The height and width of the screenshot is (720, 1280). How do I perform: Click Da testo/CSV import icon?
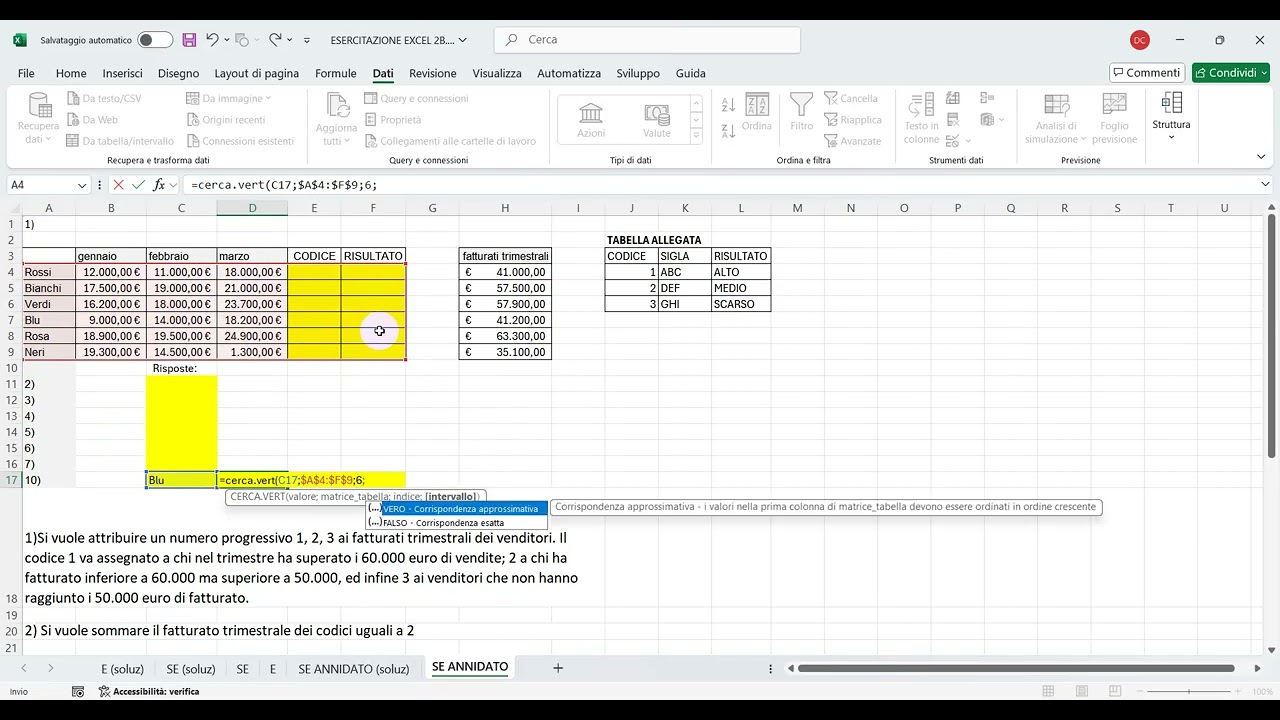point(104,98)
